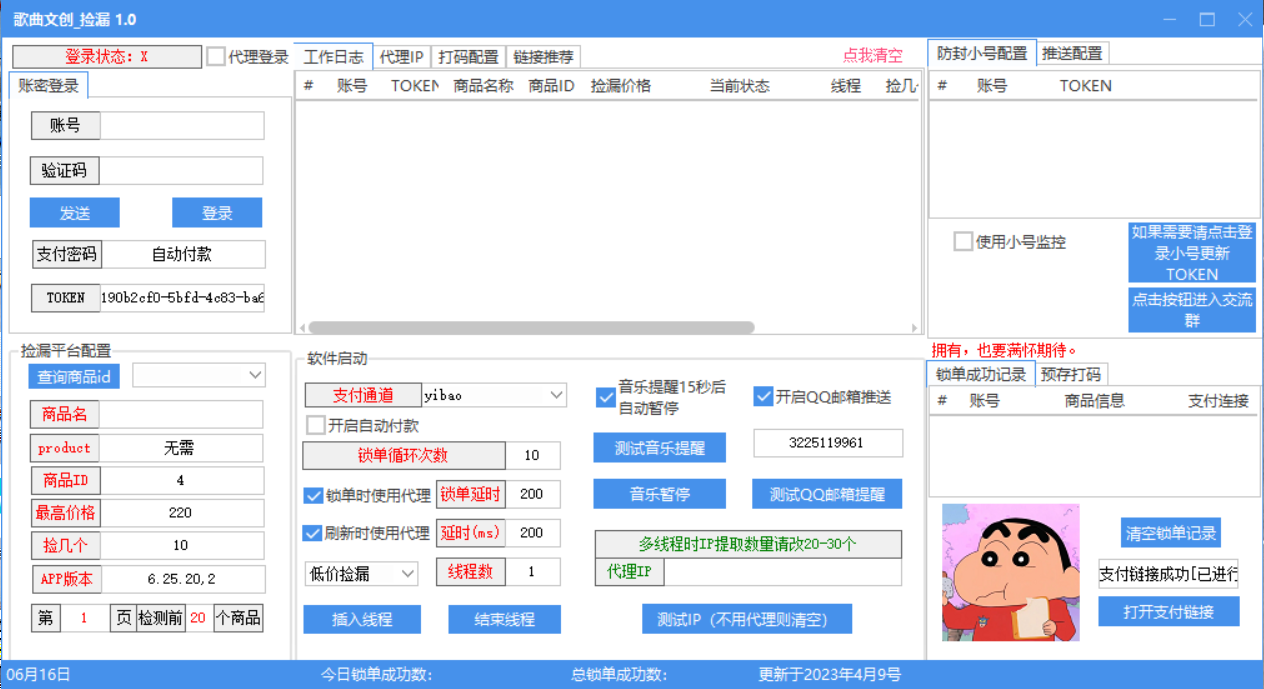Click 测试音乐提醒 button
Viewport: 1264px width, 689px height.
659,448
